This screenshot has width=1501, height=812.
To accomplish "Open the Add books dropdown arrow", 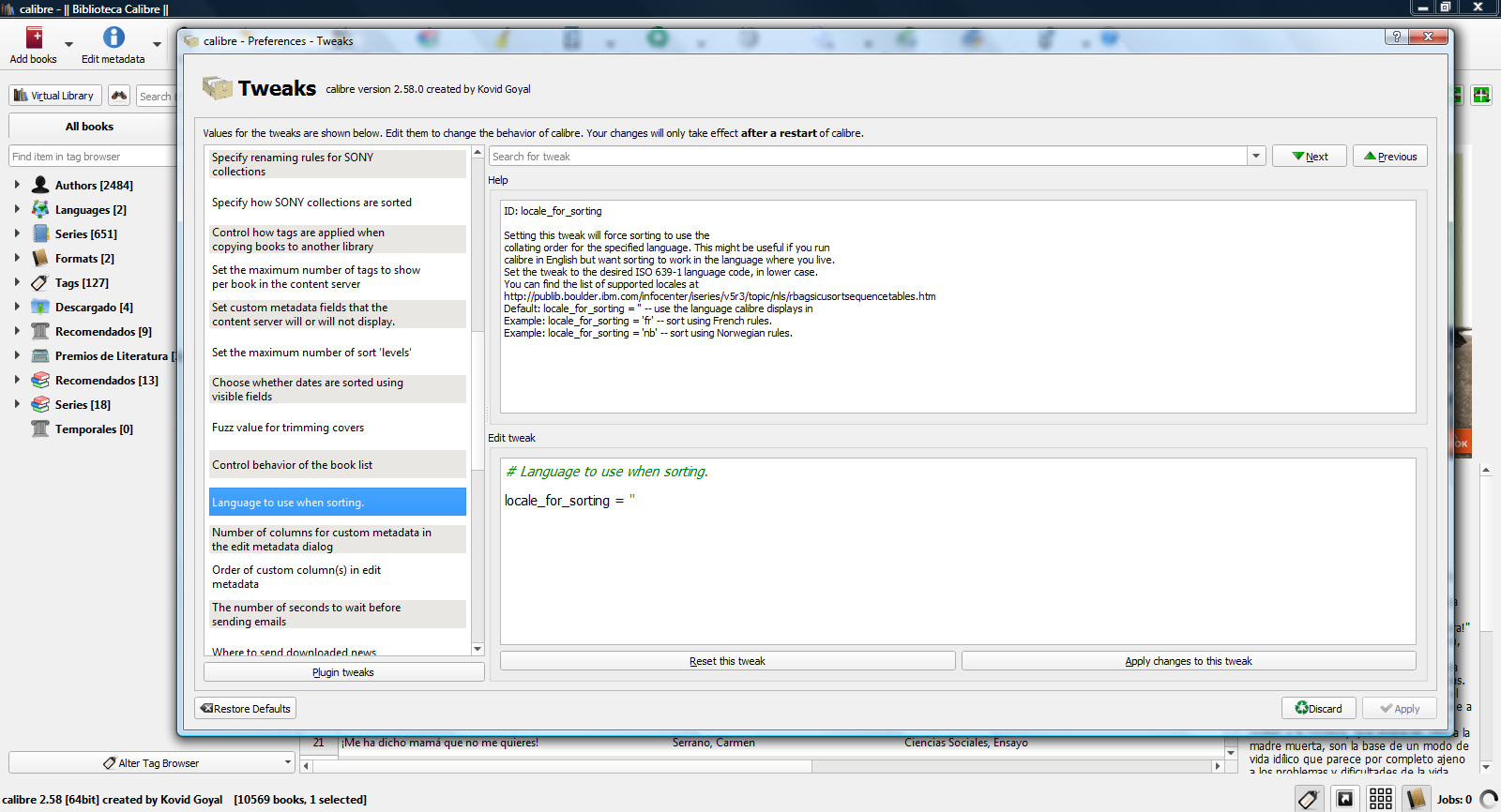I will click(x=68, y=44).
